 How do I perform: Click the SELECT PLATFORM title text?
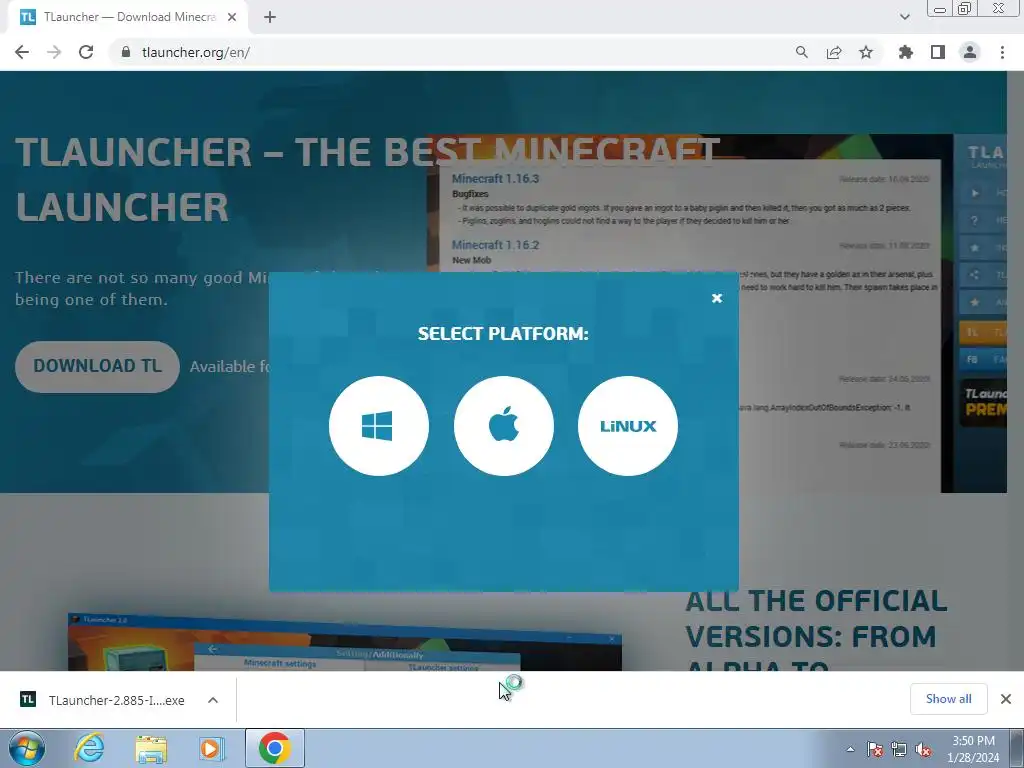pyautogui.click(x=503, y=334)
